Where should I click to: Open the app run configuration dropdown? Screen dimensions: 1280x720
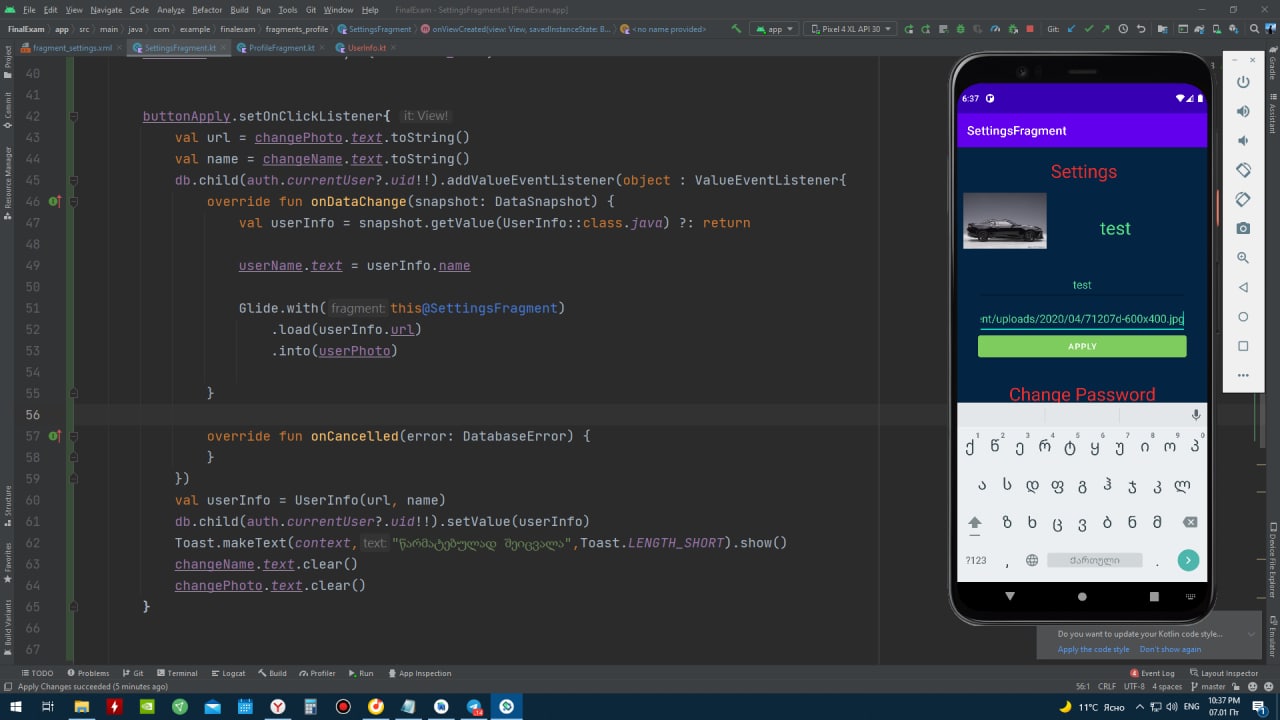point(774,29)
